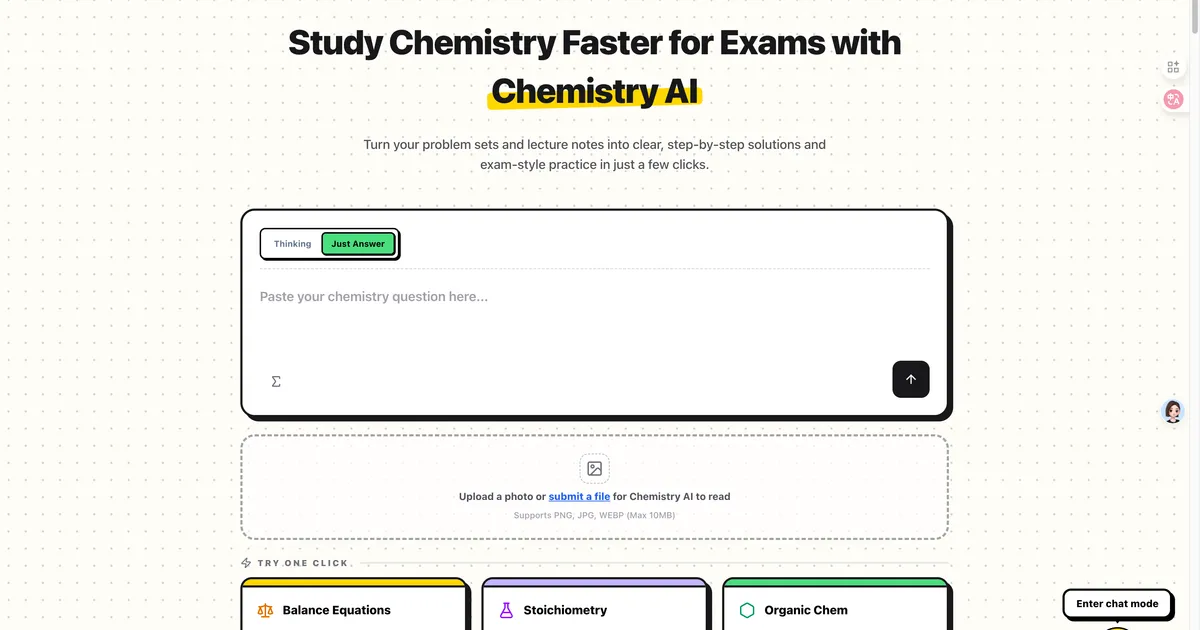Open the submit a file link

tap(579, 496)
